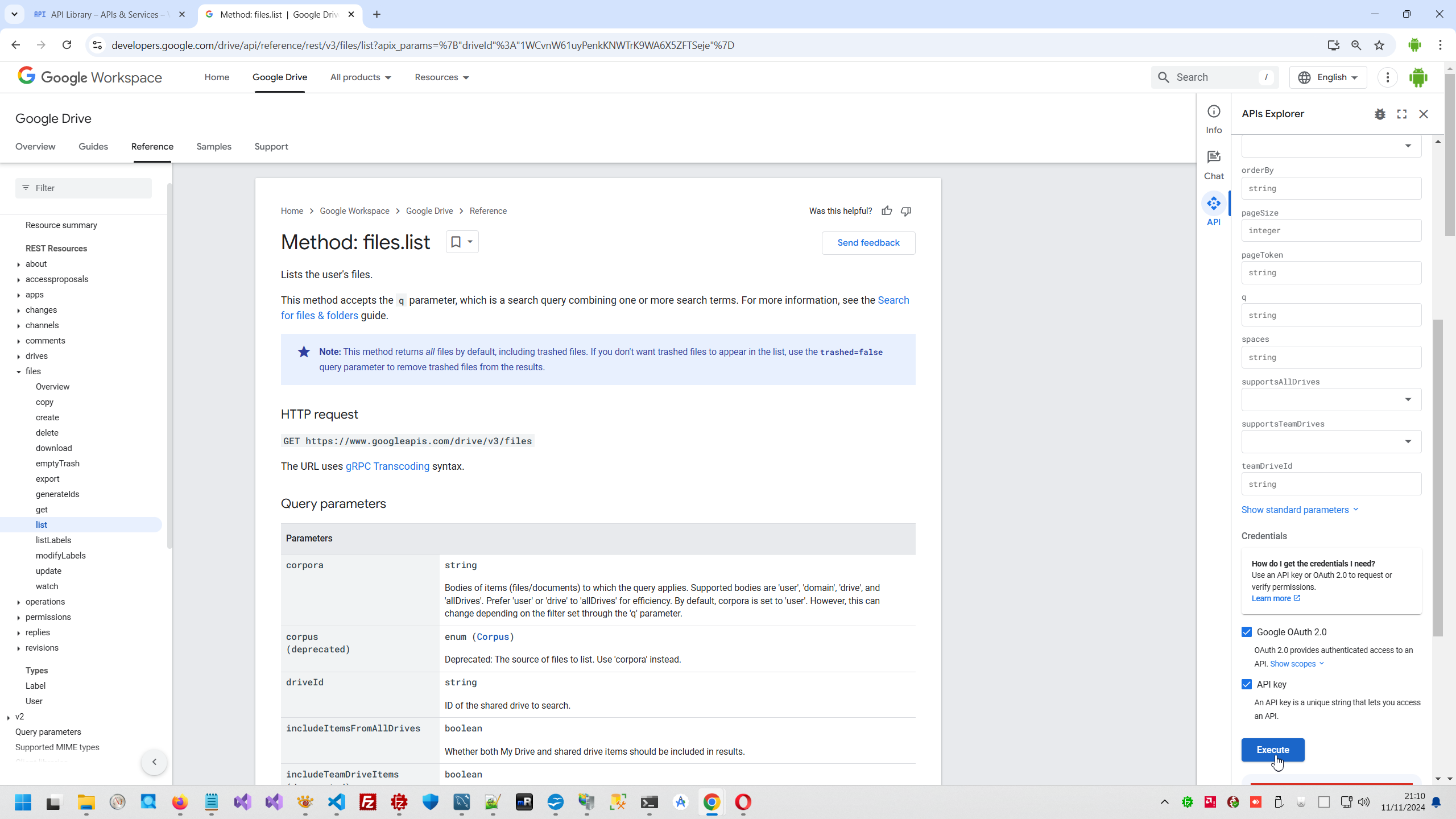Expand Show standard parameters
Image resolution: width=1456 pixels, height=819 pixels.
tap(1299, 510)
